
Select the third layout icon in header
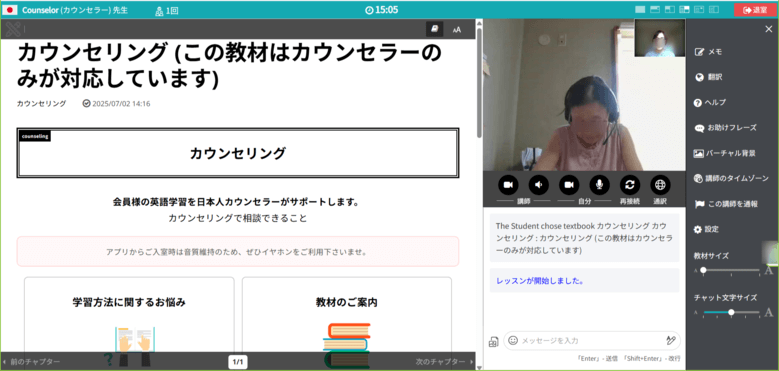670,9
